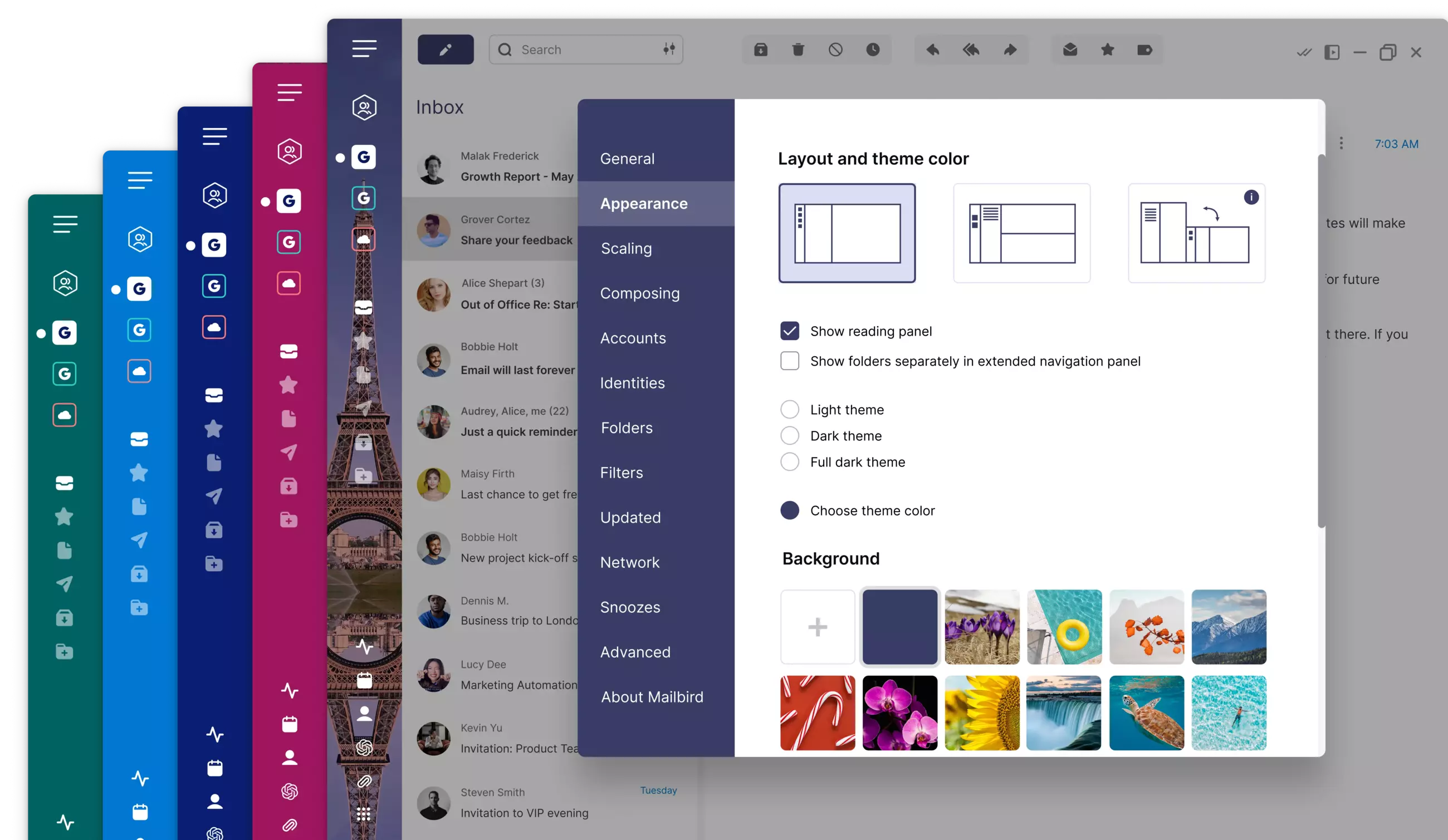Image resolution: width=1448 pixels, height=840 pixels.
Task: Toggle the side panel layout icon
Action: (x=1332, y=53)
